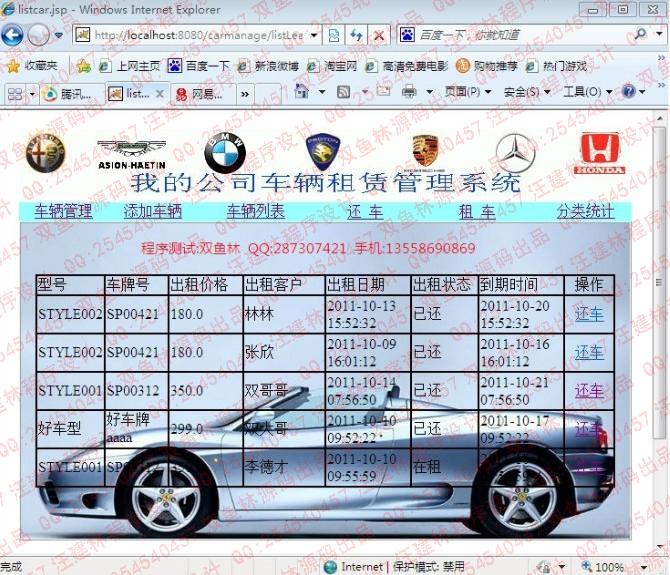
Task: Click the add to favorites bar icon
Action: coord(83,66)
